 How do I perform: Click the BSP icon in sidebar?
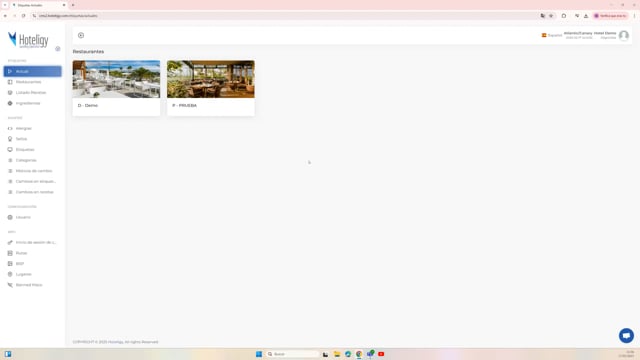[x=10, y=264]
